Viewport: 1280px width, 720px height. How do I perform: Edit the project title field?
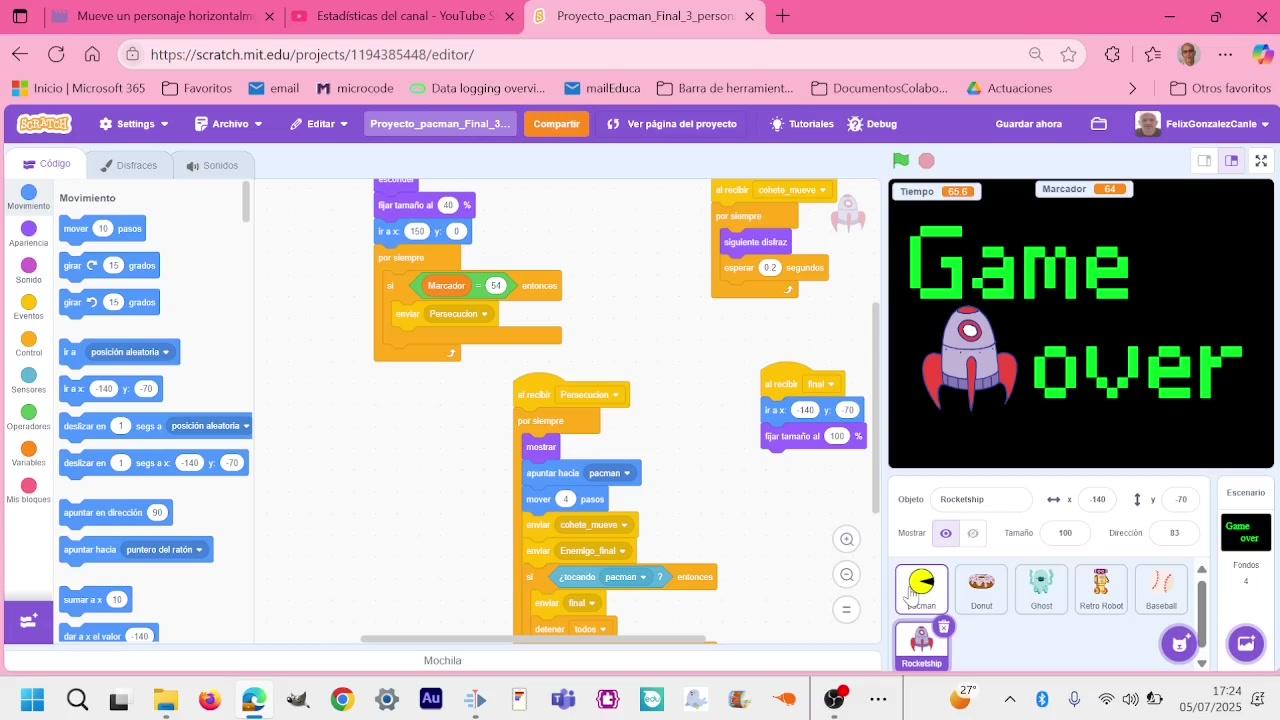coord(440,124)
